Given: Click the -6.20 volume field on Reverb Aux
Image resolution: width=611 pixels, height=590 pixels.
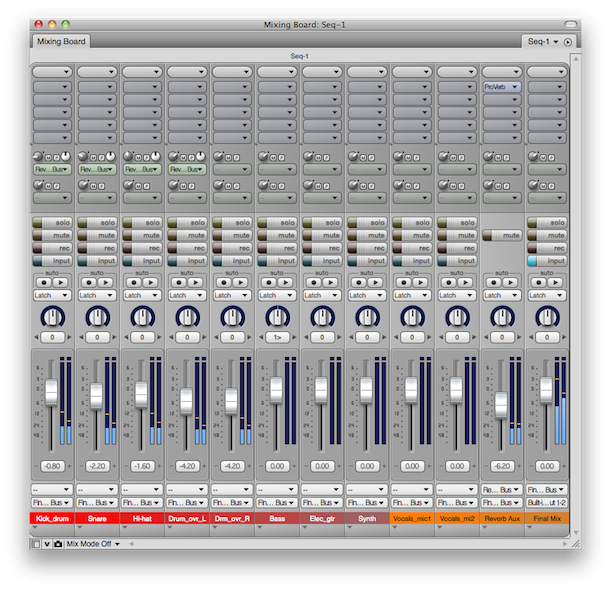Looking at the screenshot, I should pos(502,466).
